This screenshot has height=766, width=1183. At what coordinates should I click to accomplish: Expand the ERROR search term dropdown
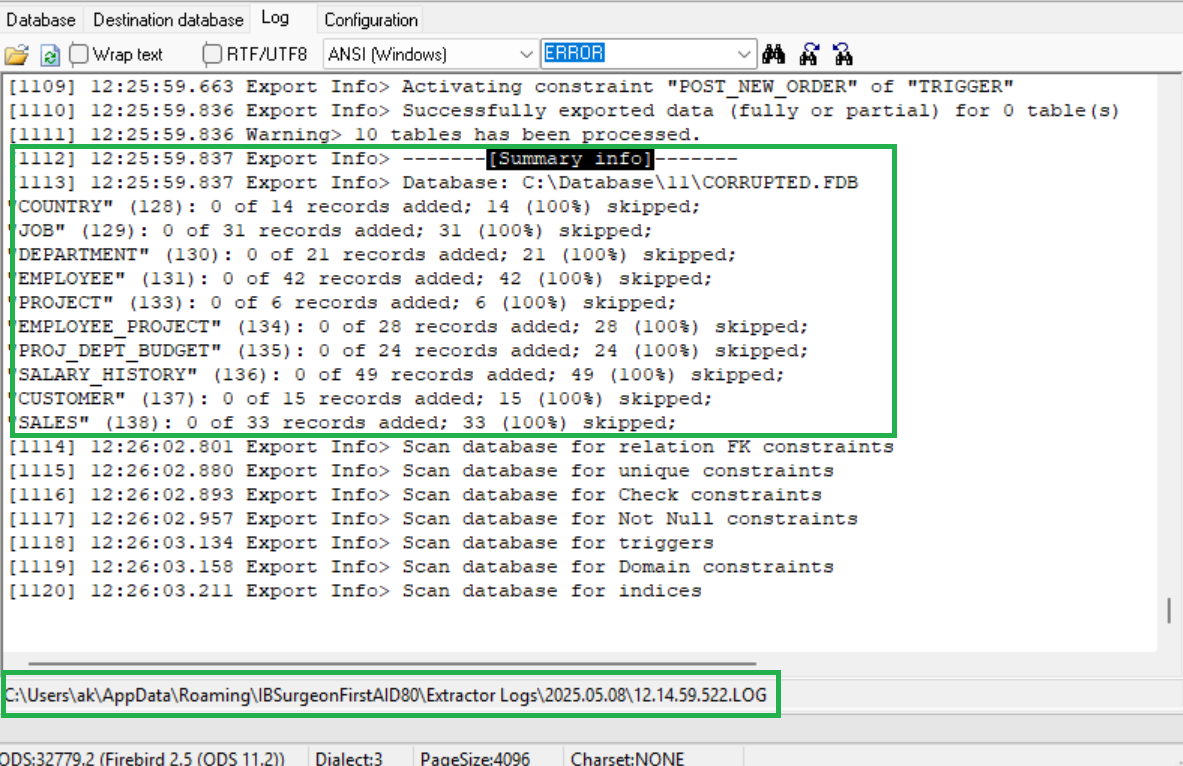(745, 54)
